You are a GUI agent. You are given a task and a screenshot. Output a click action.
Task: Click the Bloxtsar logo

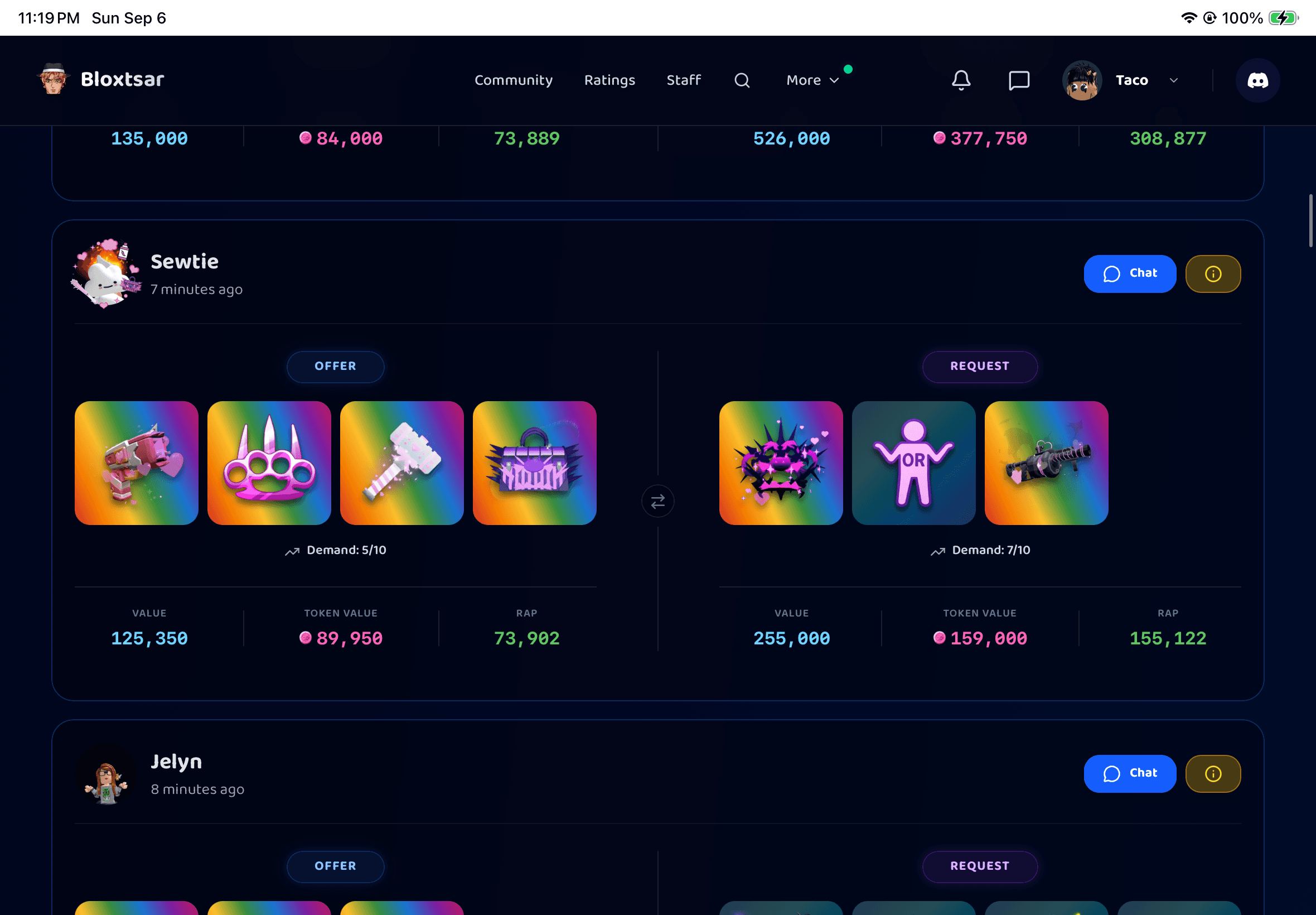pyautogui.click(x=101, y=79)
